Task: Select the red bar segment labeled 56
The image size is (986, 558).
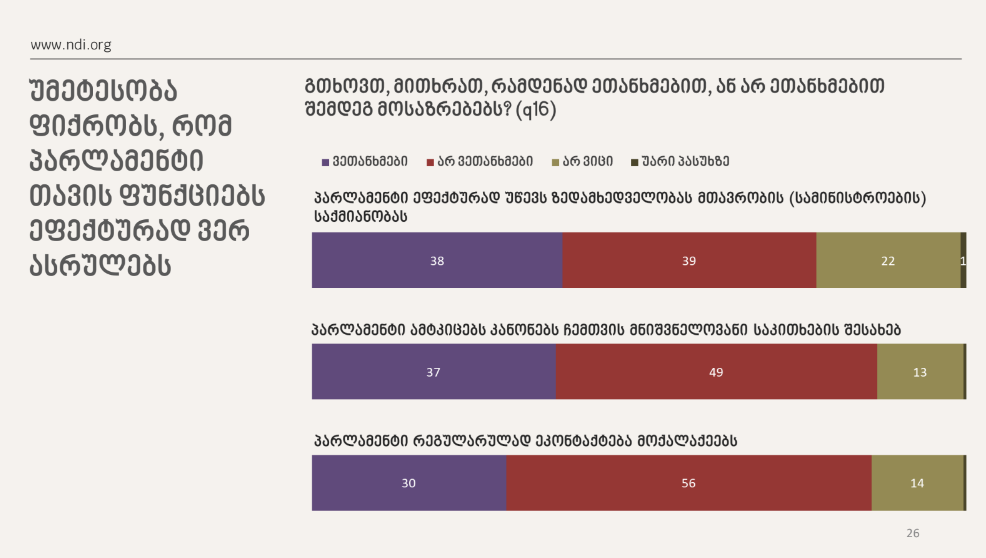Action: coord(688,483)
